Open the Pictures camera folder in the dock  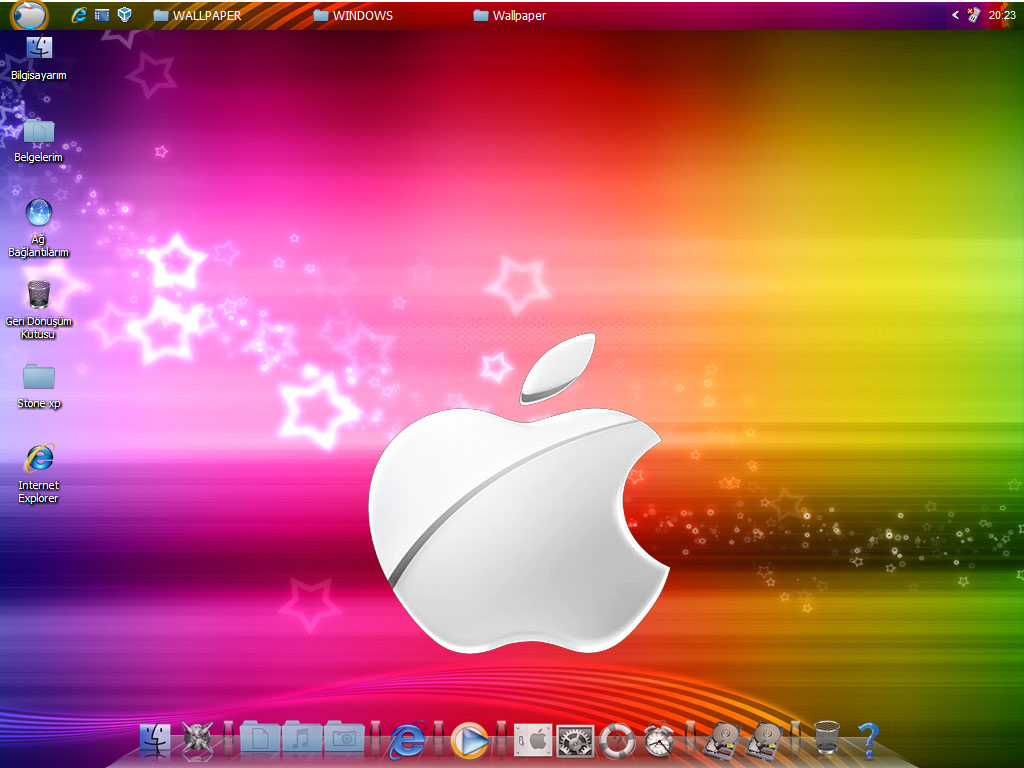[x=344, y=738]
